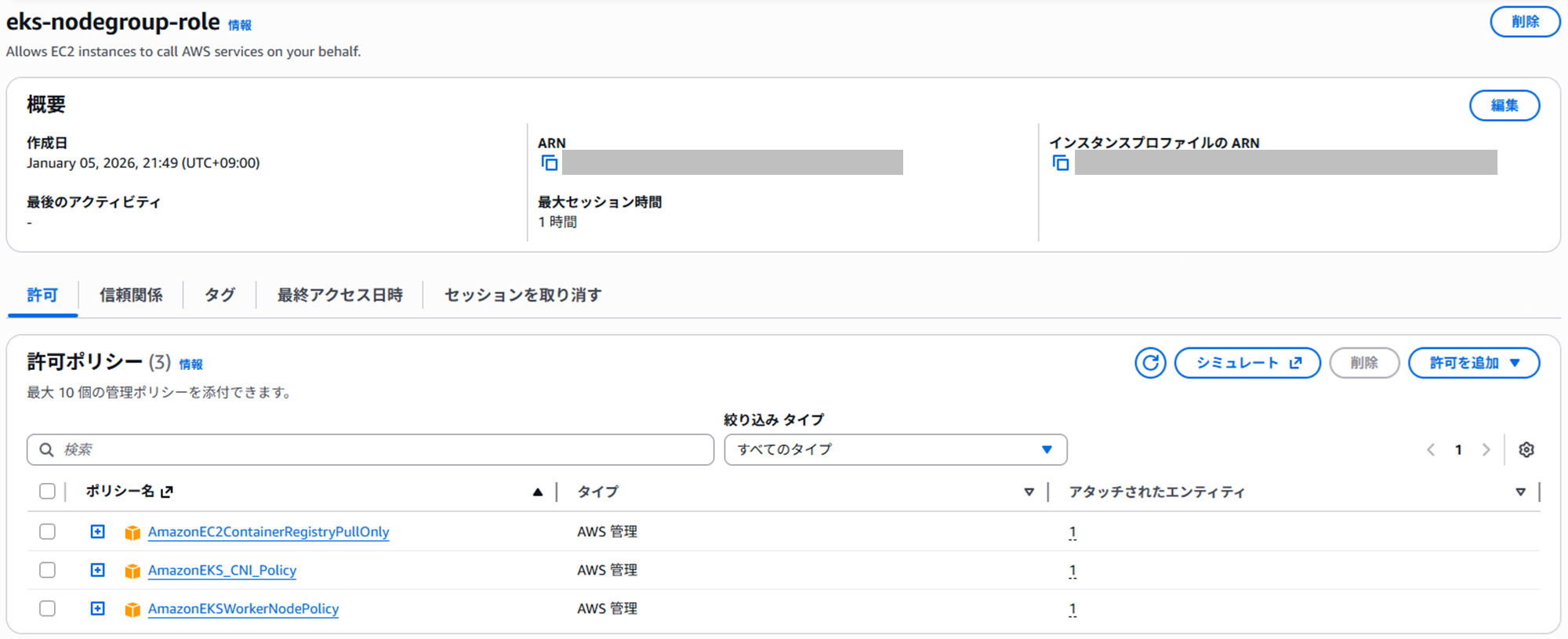Open the すべてのタイプ filter dropdown

895,449
